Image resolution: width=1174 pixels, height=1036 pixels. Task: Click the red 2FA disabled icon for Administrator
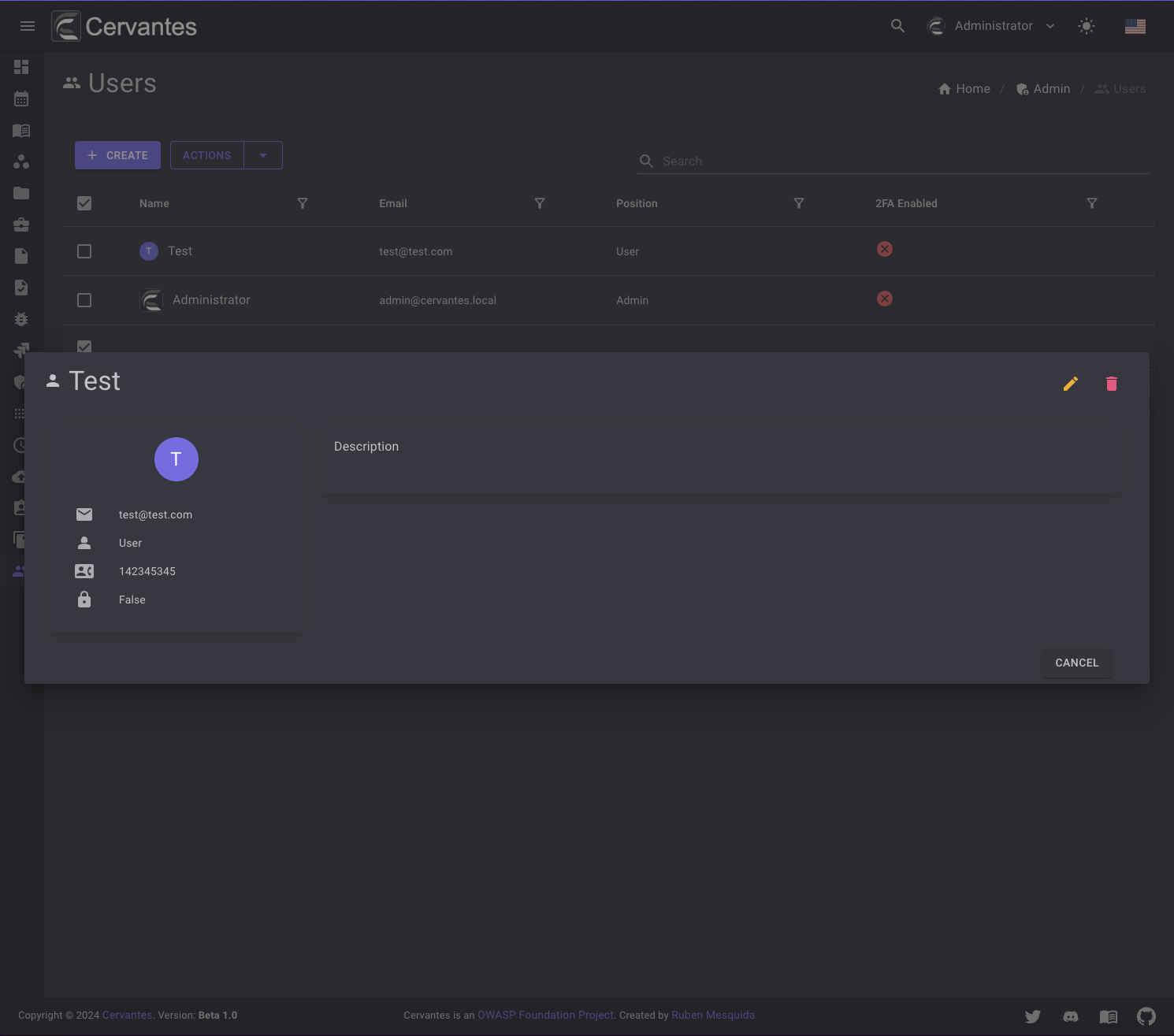(x=885, y=299)
